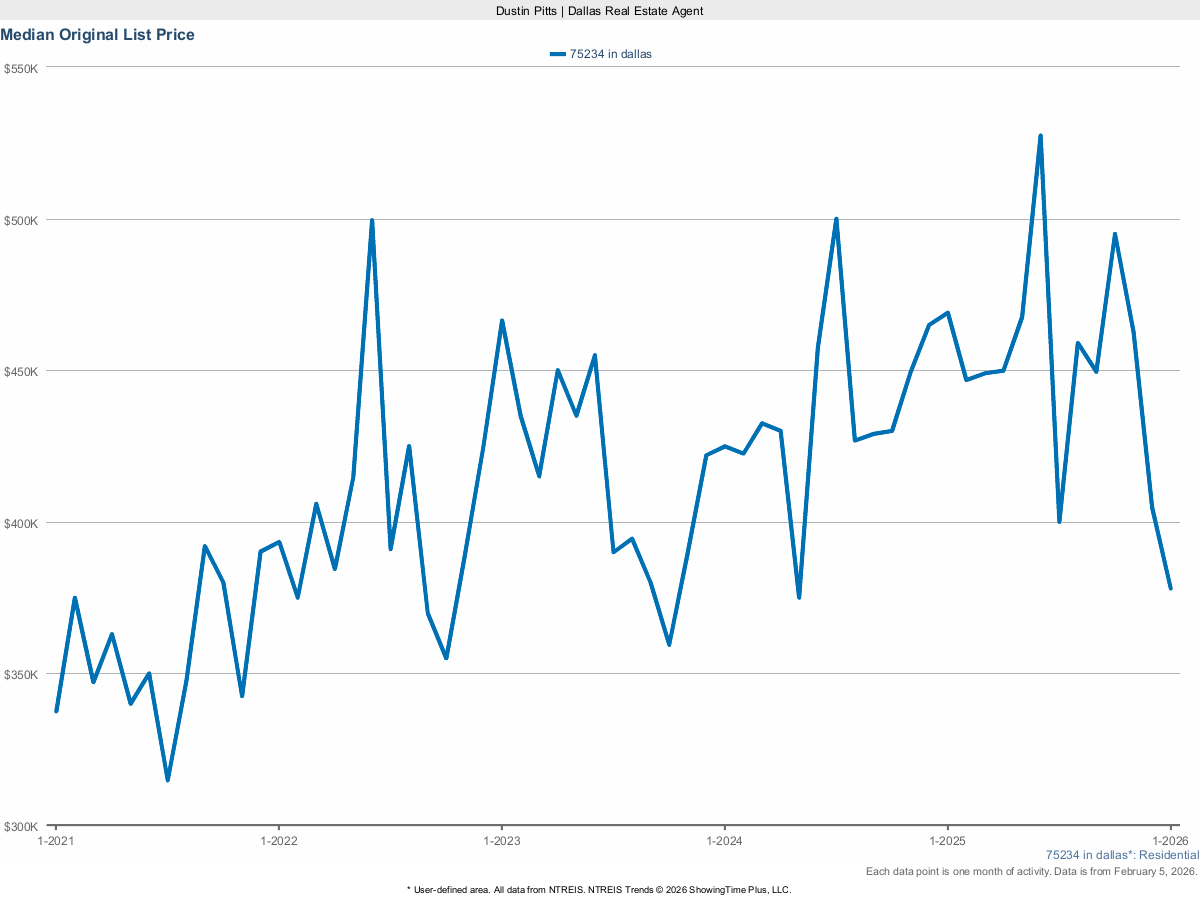Click the '1-2026' x-axis label

1172,841
